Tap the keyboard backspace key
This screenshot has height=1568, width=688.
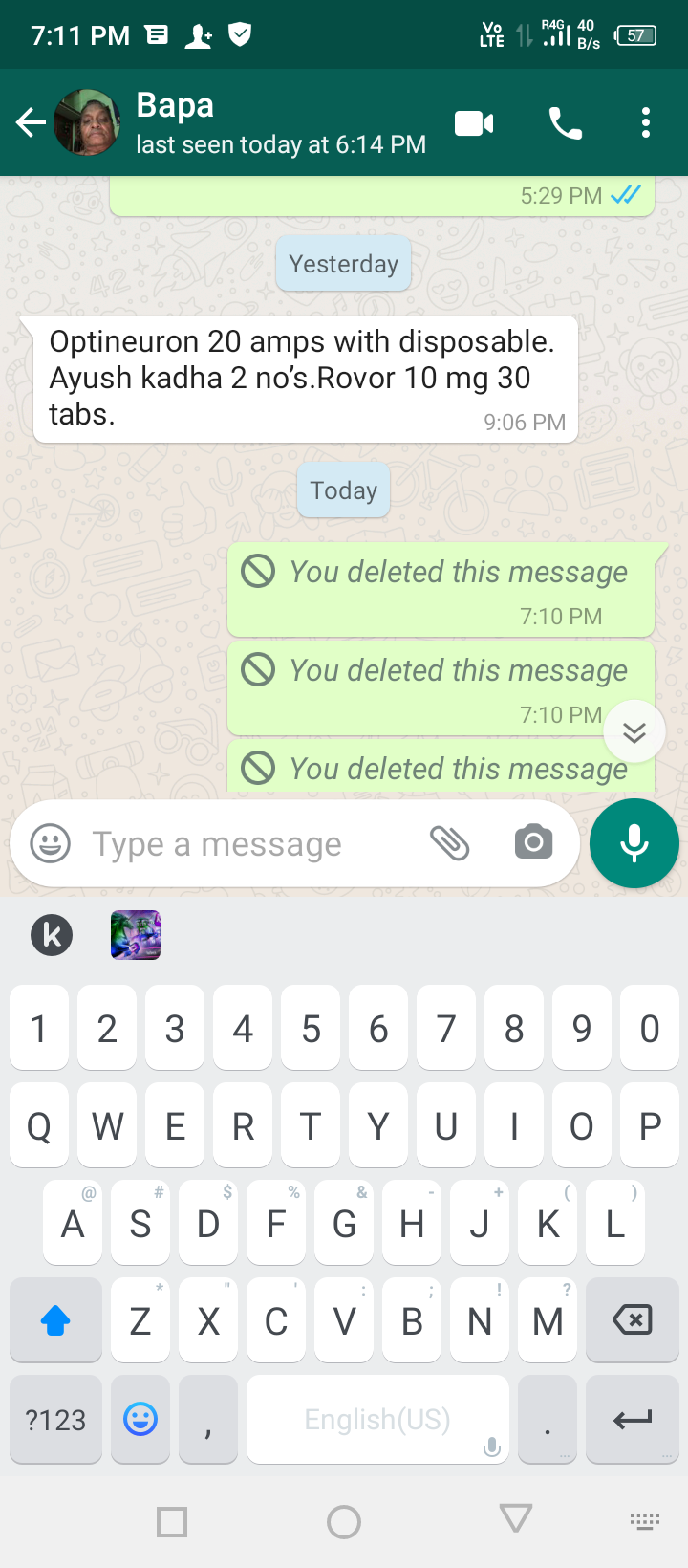pos(632,1320)
